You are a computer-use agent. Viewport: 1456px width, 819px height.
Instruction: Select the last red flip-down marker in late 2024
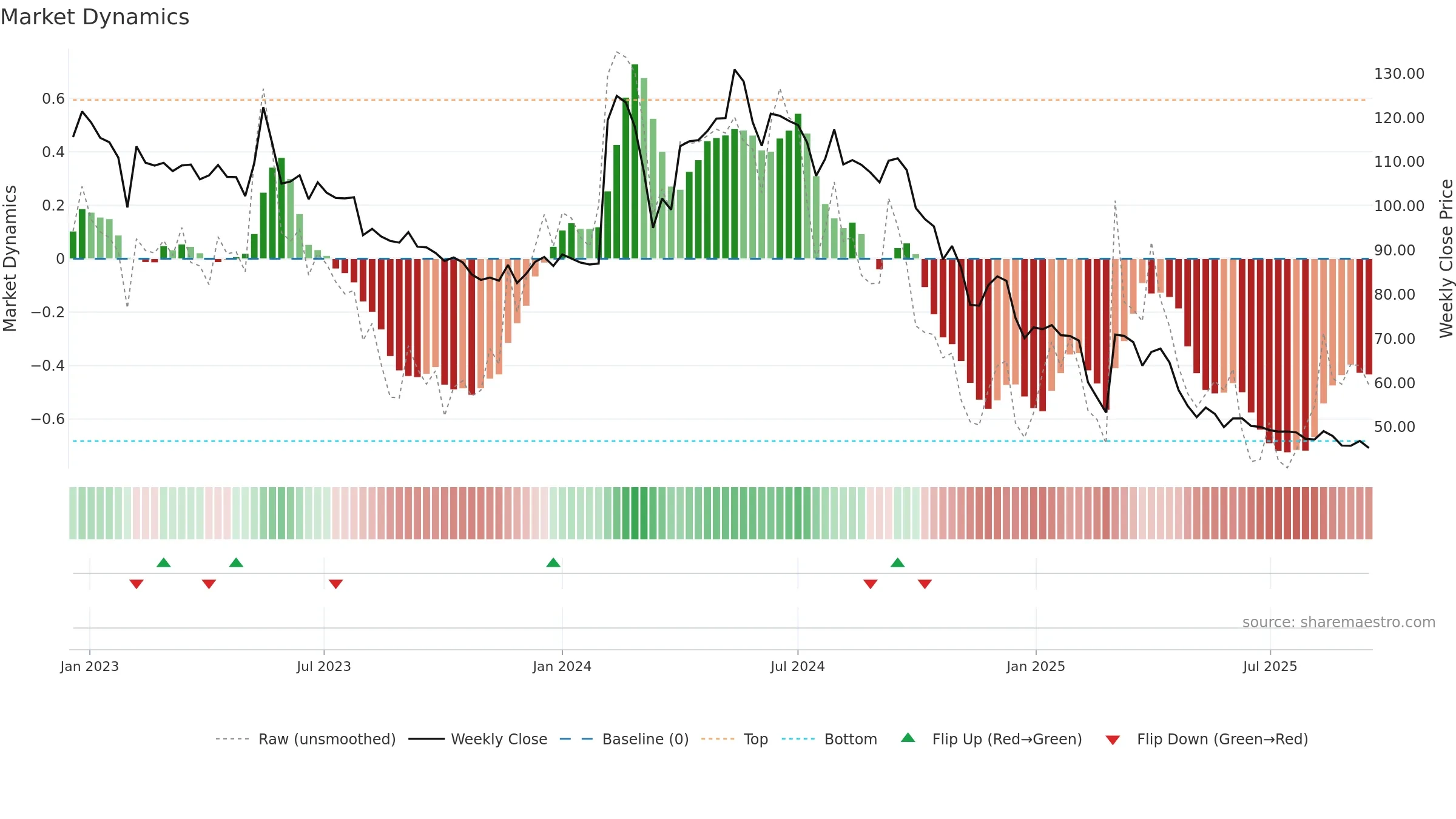point(925,584)
